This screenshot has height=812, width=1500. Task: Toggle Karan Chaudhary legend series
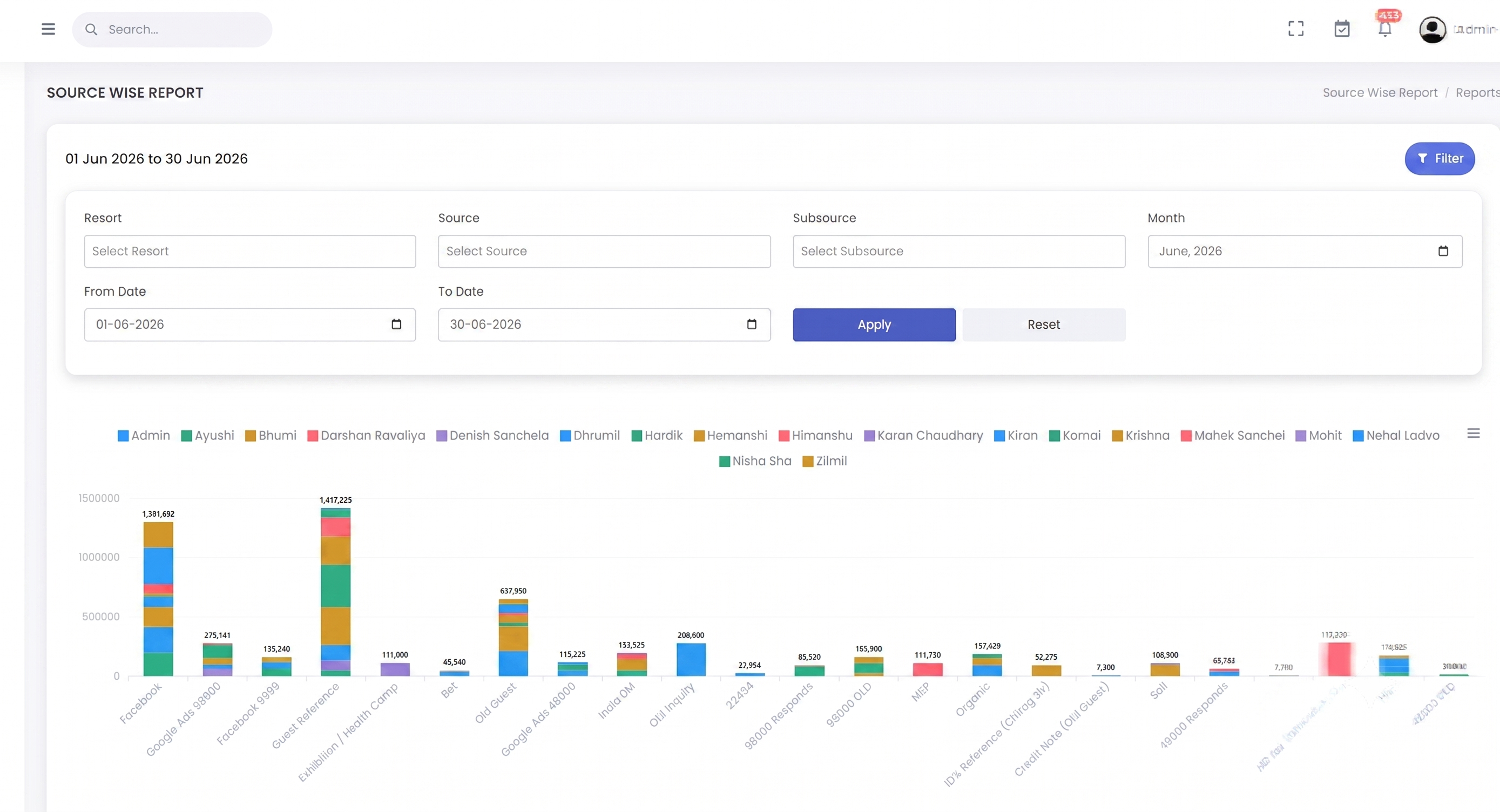point(923,435)
